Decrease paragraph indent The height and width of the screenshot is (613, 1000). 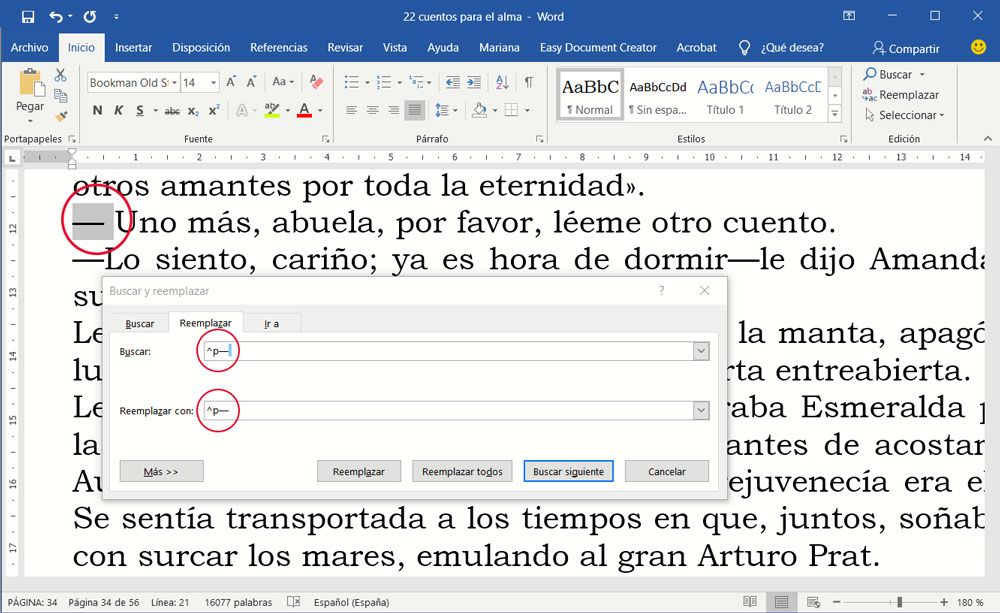click(x=453, y=82)
